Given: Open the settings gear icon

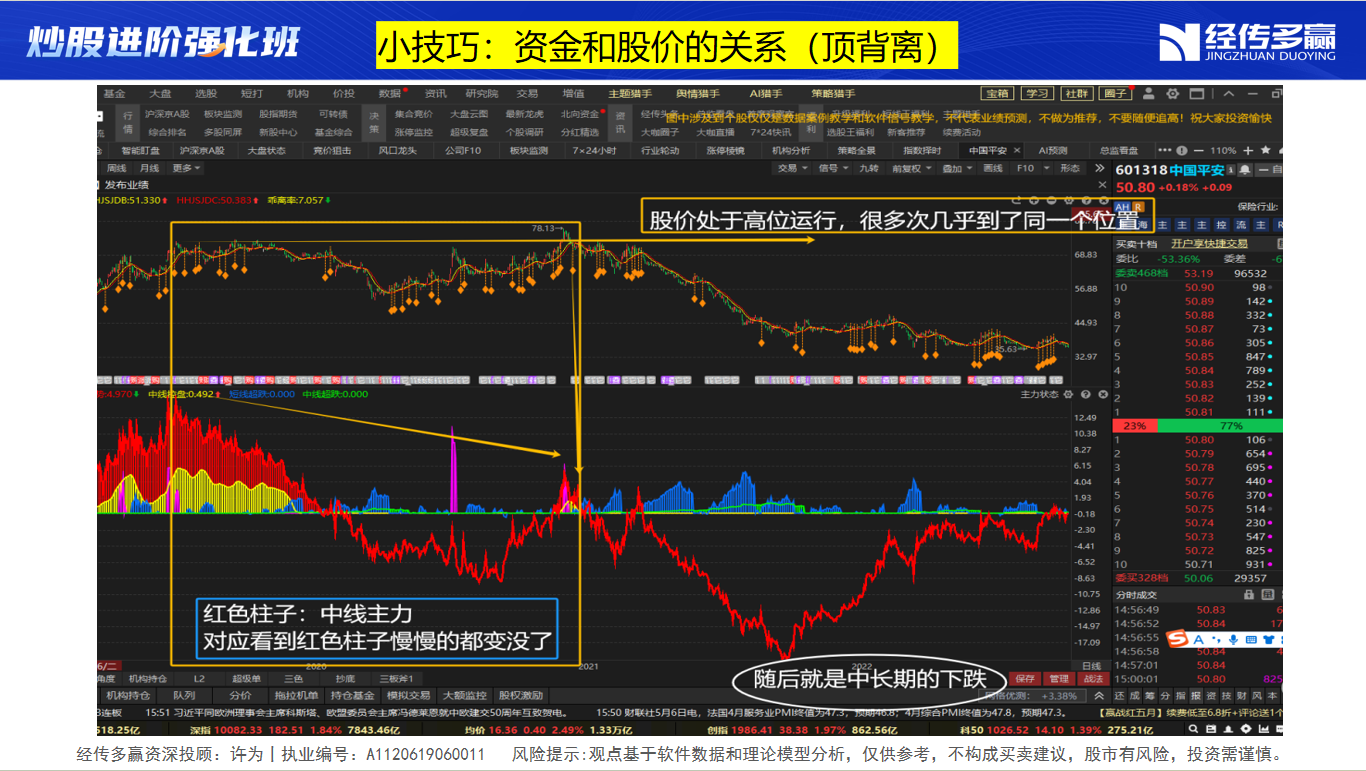Looking at the screenshot, I should 1171,93.
